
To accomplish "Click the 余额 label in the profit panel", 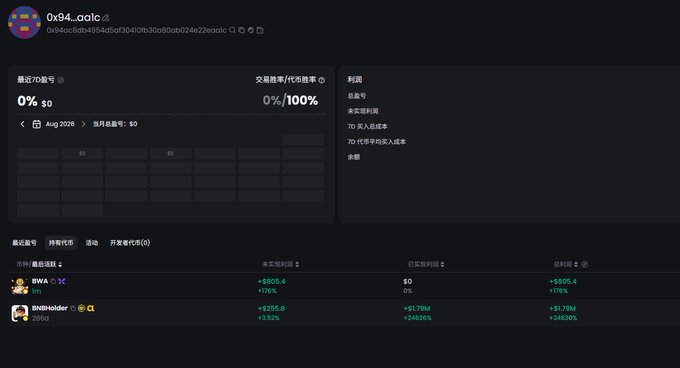I will [353, 157].
